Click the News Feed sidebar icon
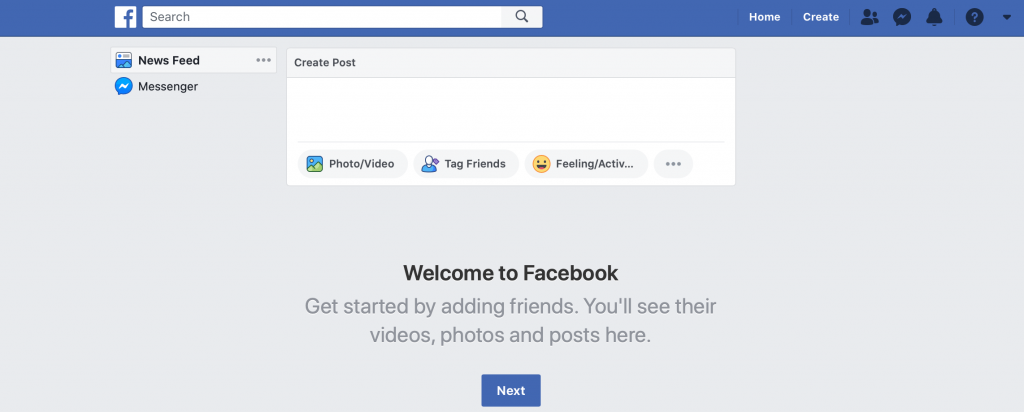Viewport: 1024px width, 412px height. [x=123, y=61]
